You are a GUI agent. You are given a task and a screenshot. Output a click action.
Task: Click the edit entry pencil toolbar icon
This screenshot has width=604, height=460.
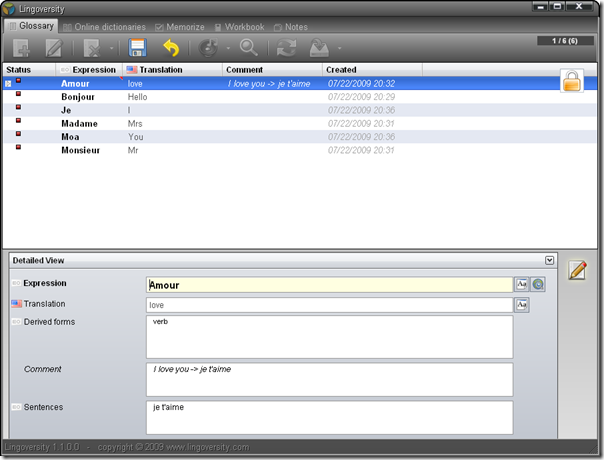coord(54,49)
